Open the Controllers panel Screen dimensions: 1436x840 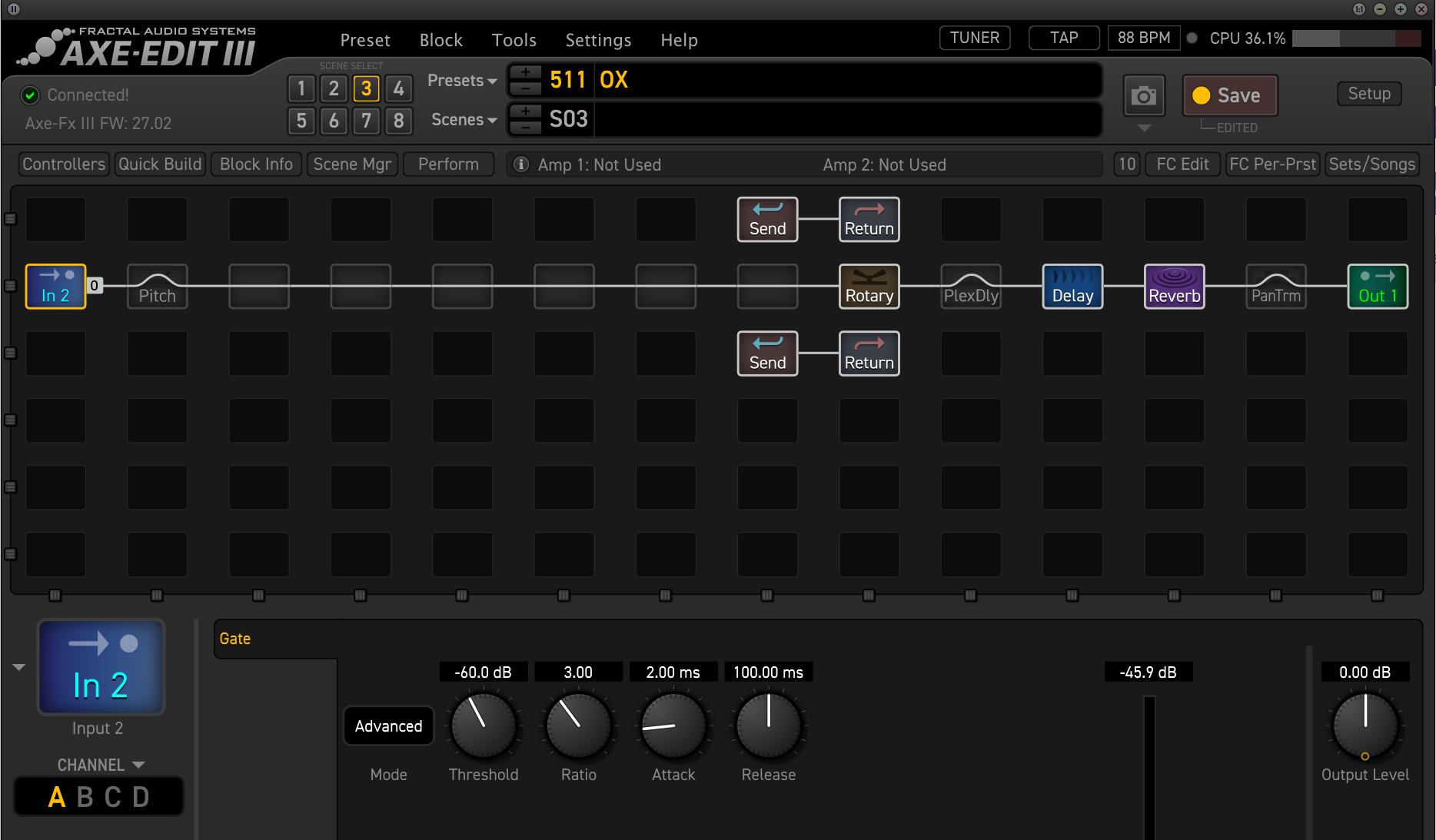point(63,164)
